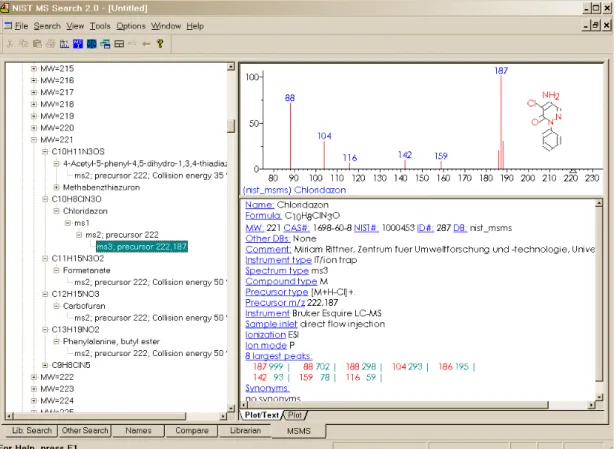Click the CAS#: field link
The height and width of the screenshot is (449, 616).
pyautogui.click(x=297, y=228)
